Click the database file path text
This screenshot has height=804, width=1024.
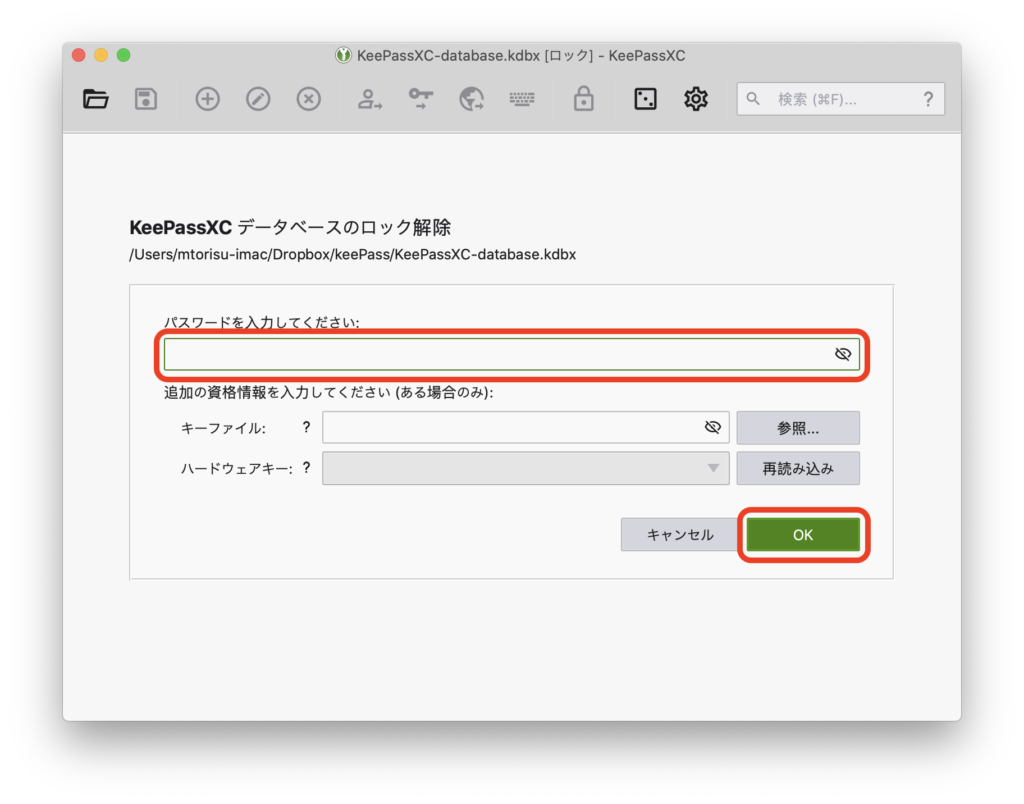tap(353, 255)
